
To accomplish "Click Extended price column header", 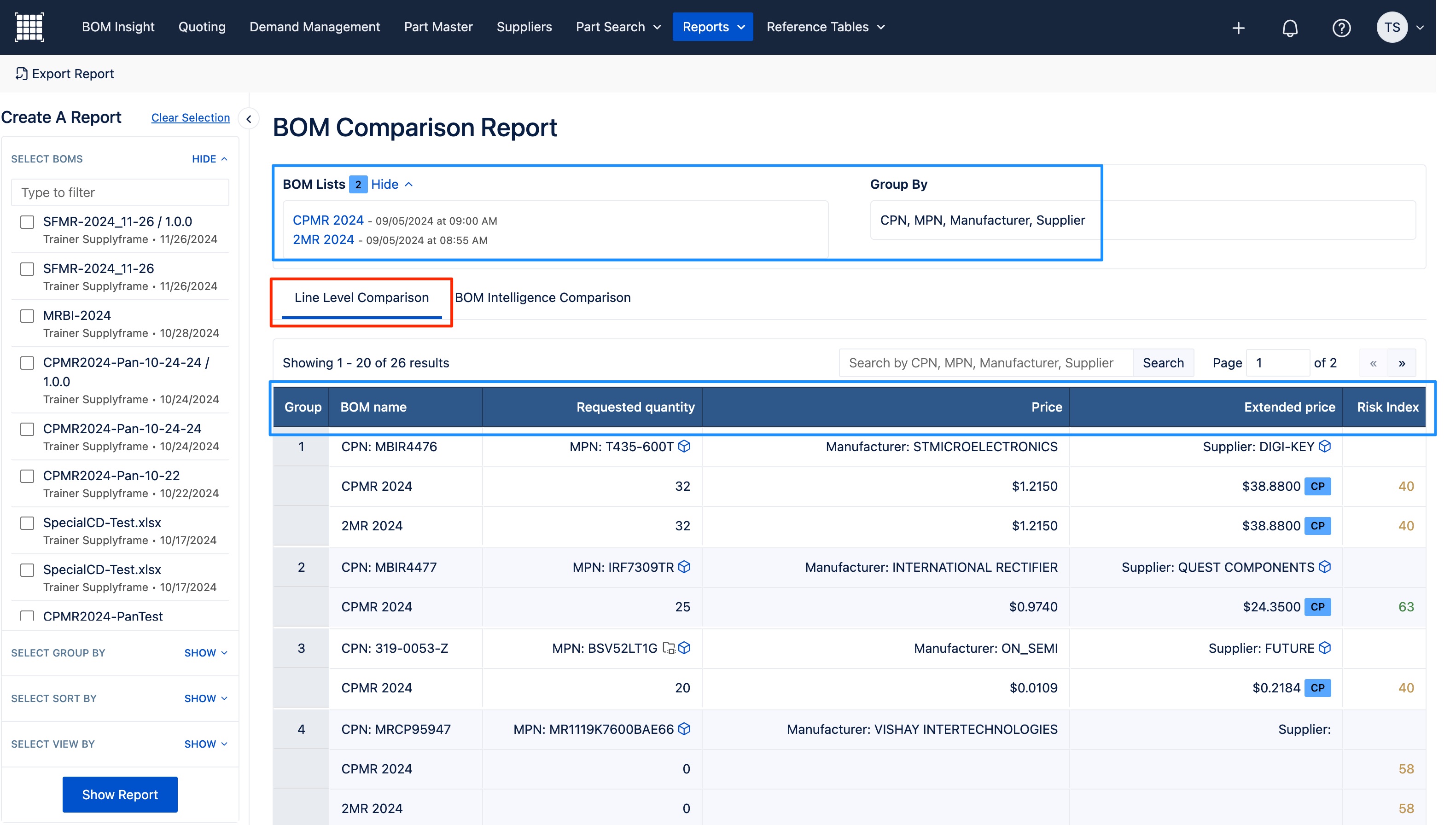I will 1206,407.
